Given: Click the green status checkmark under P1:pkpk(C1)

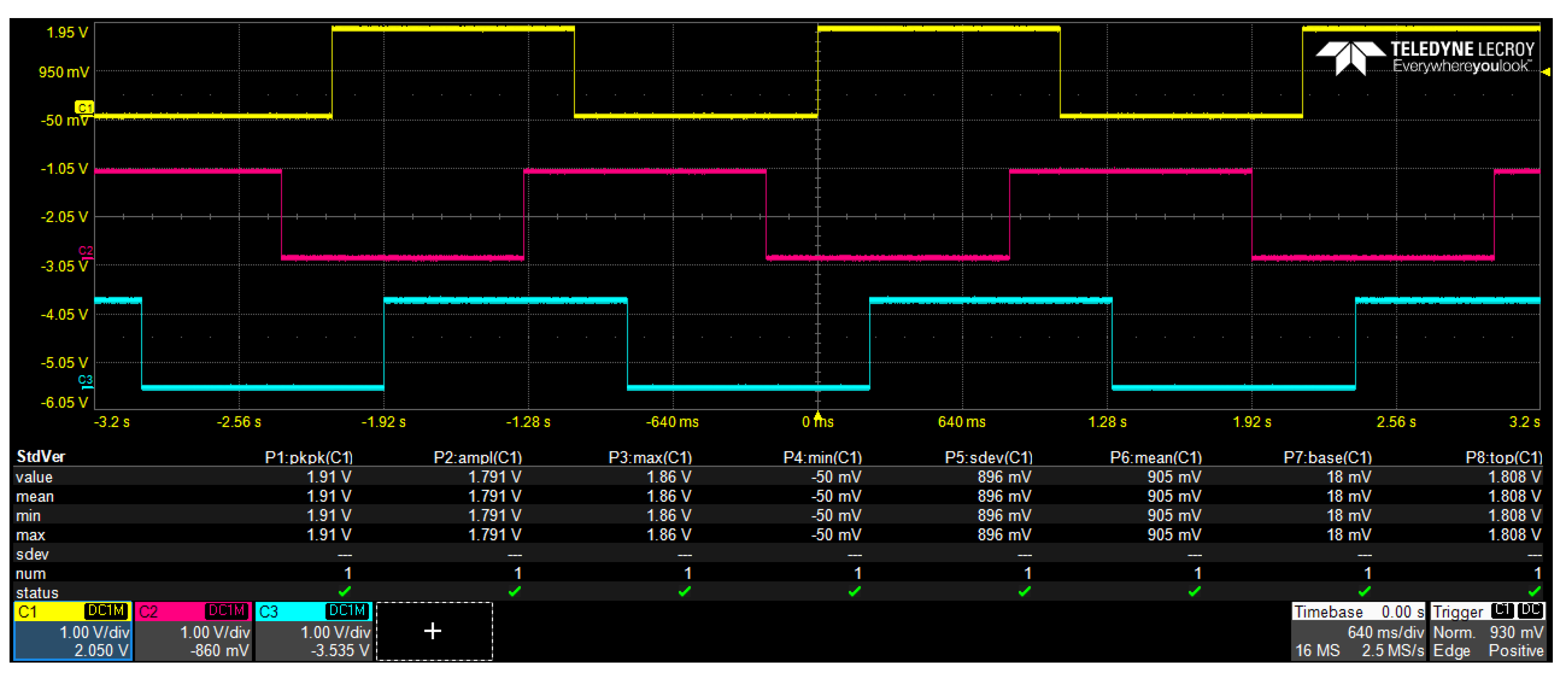Looking at the screenshot, I should pyautogui.click(x=345, y=591).
